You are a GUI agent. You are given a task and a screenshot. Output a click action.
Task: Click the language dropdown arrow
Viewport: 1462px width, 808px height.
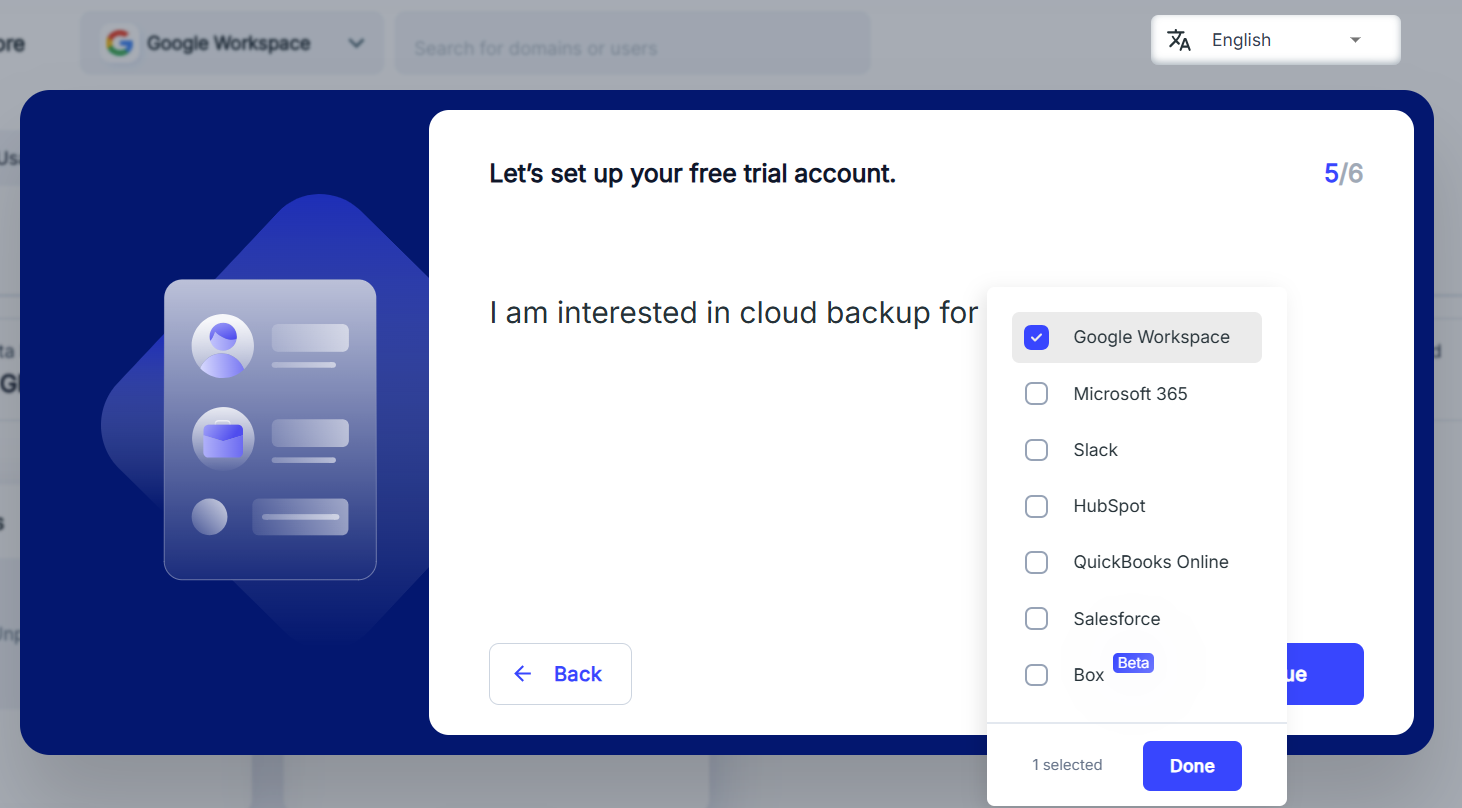(x=1356, y=40)
